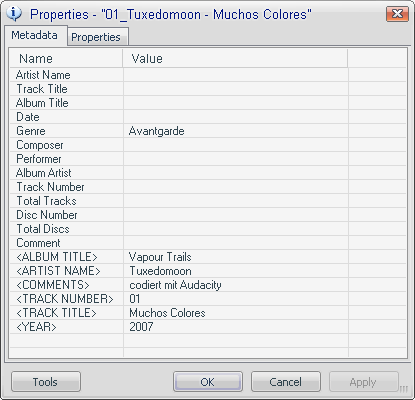Select the Album Title row label
This screenshot has width=415, height=400.
(42, 103)
